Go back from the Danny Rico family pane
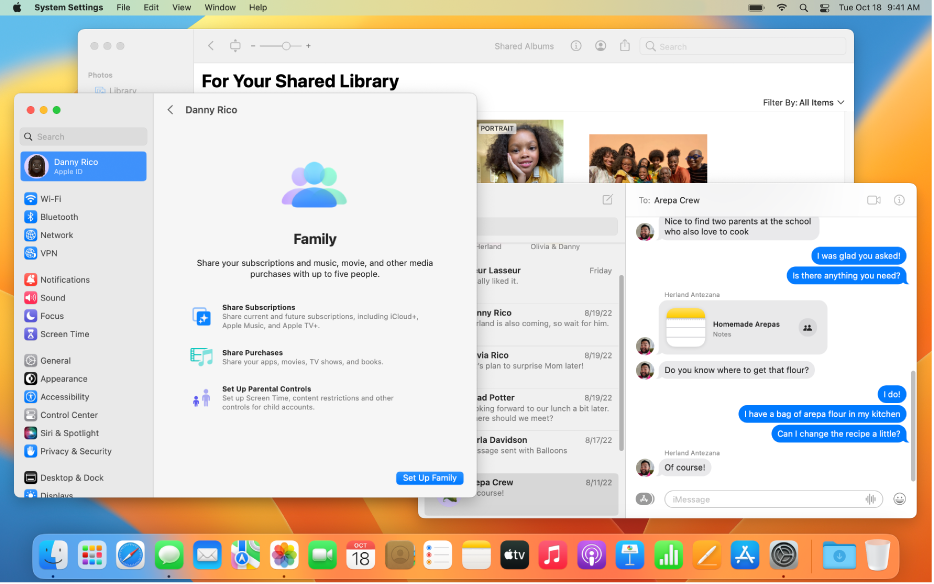 (170, 110)
